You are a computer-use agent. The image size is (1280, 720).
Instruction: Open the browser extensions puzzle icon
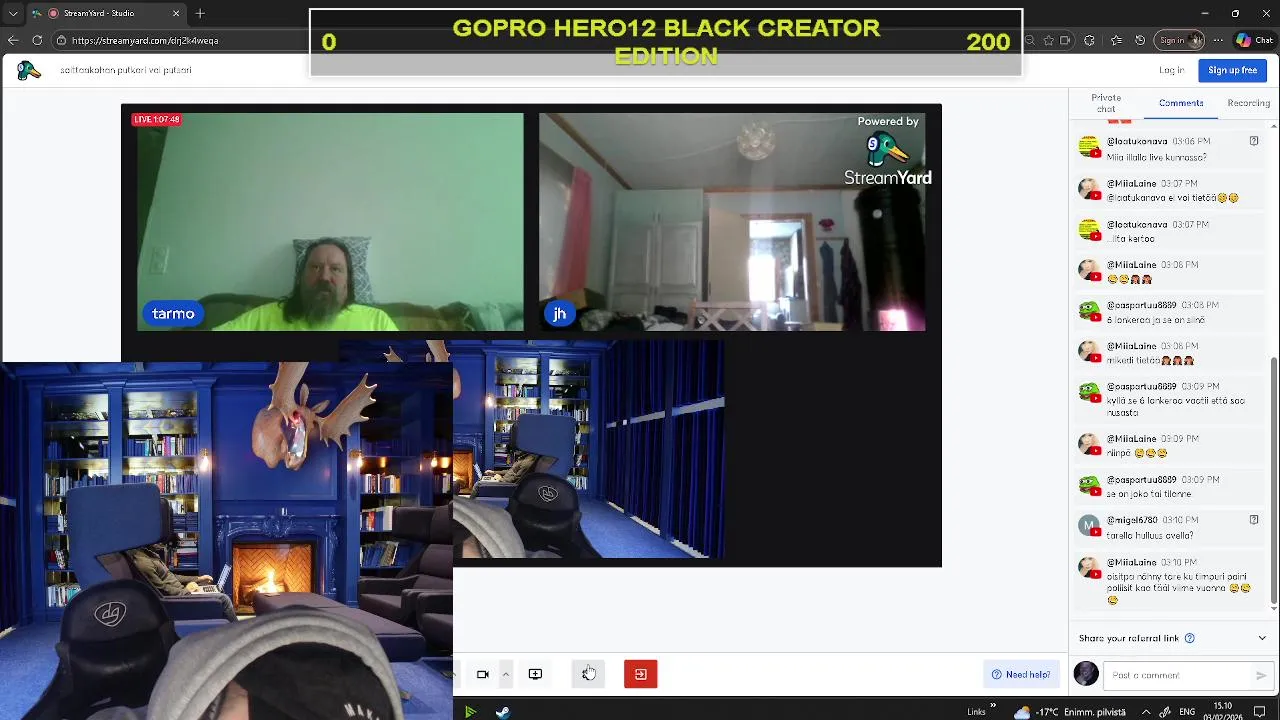(x=1090, y=40)
